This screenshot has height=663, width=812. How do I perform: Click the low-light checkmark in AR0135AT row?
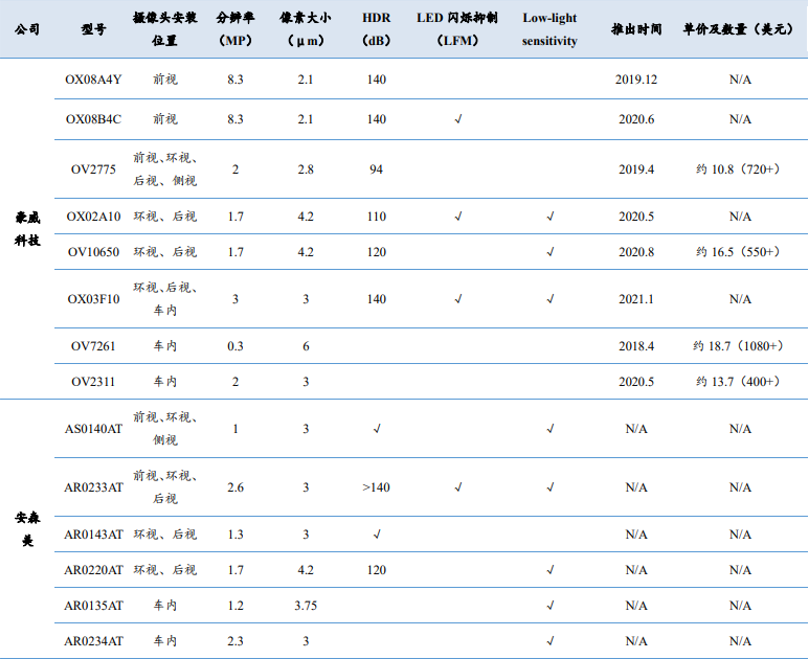[x=550, y=606]
